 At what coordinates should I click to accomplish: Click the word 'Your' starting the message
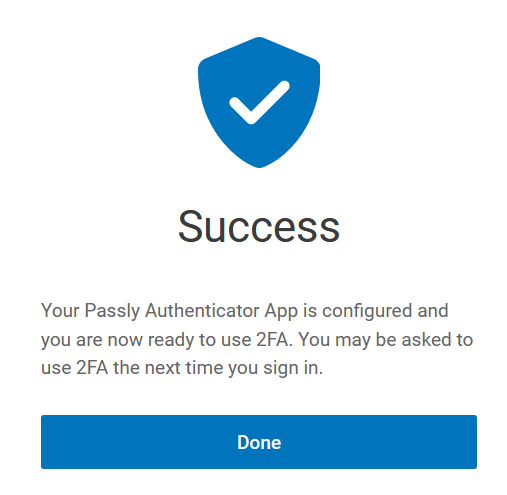[x=60, y=311]
